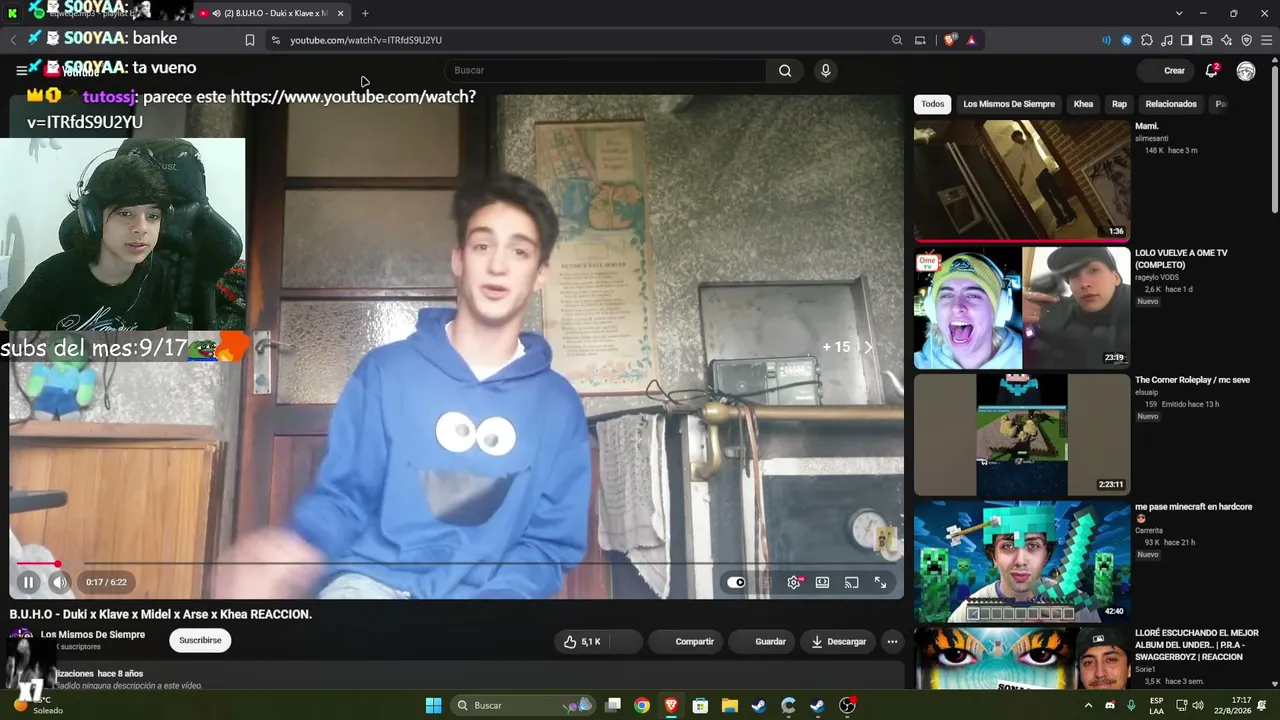This screenshot has width=1280, height=720.
Task: Select the Khea filter chip
Action: click(x=1083, y=104)
